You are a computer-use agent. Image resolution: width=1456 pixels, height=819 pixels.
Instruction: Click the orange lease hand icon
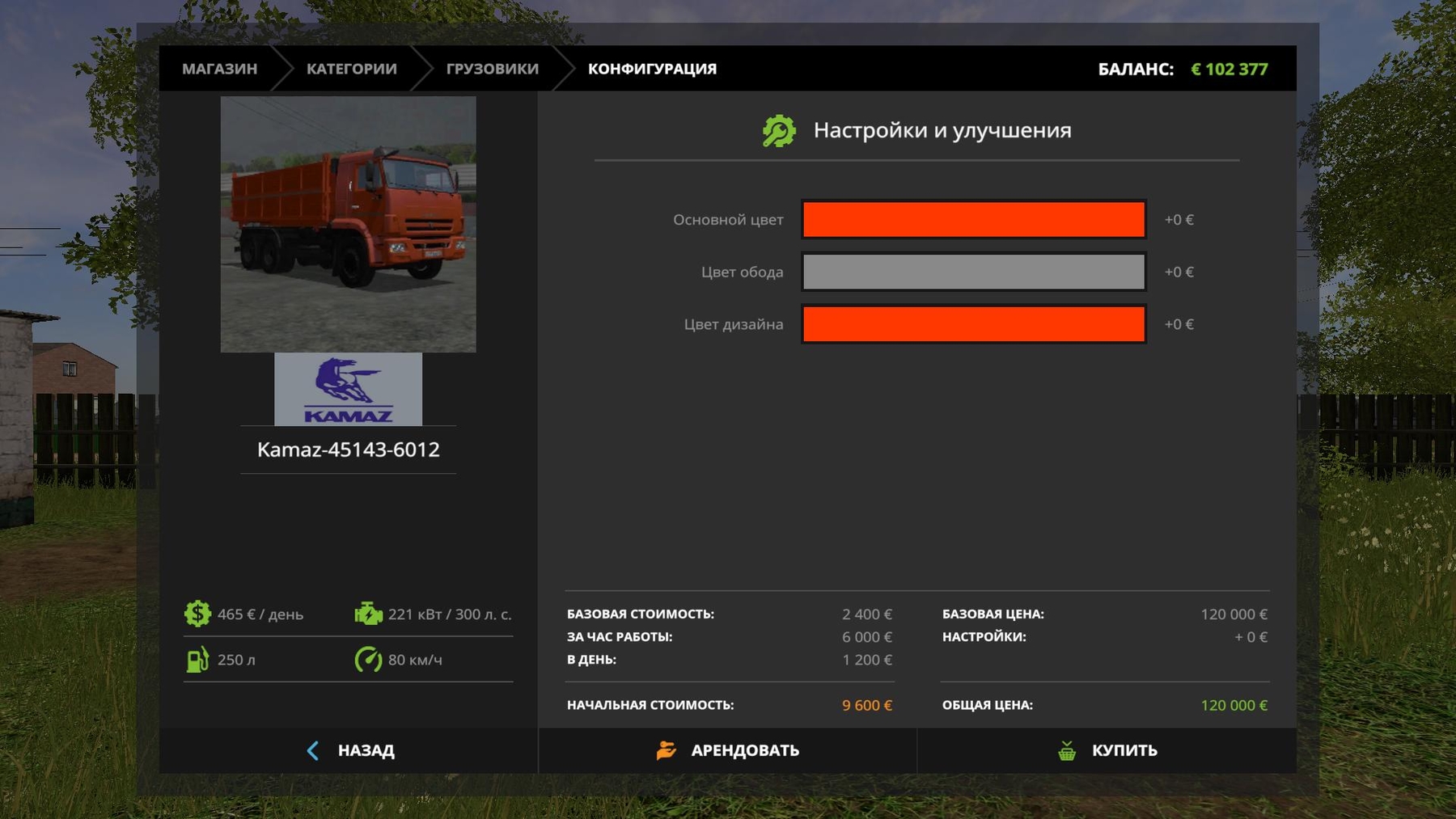click(x=666, y=750)
